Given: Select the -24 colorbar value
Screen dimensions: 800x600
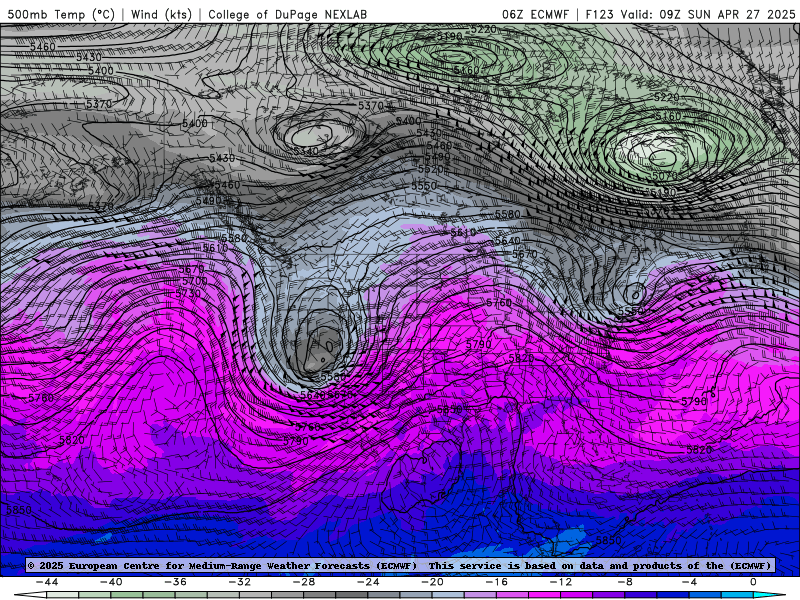Looking at the screenshot, I should [368, 582].
